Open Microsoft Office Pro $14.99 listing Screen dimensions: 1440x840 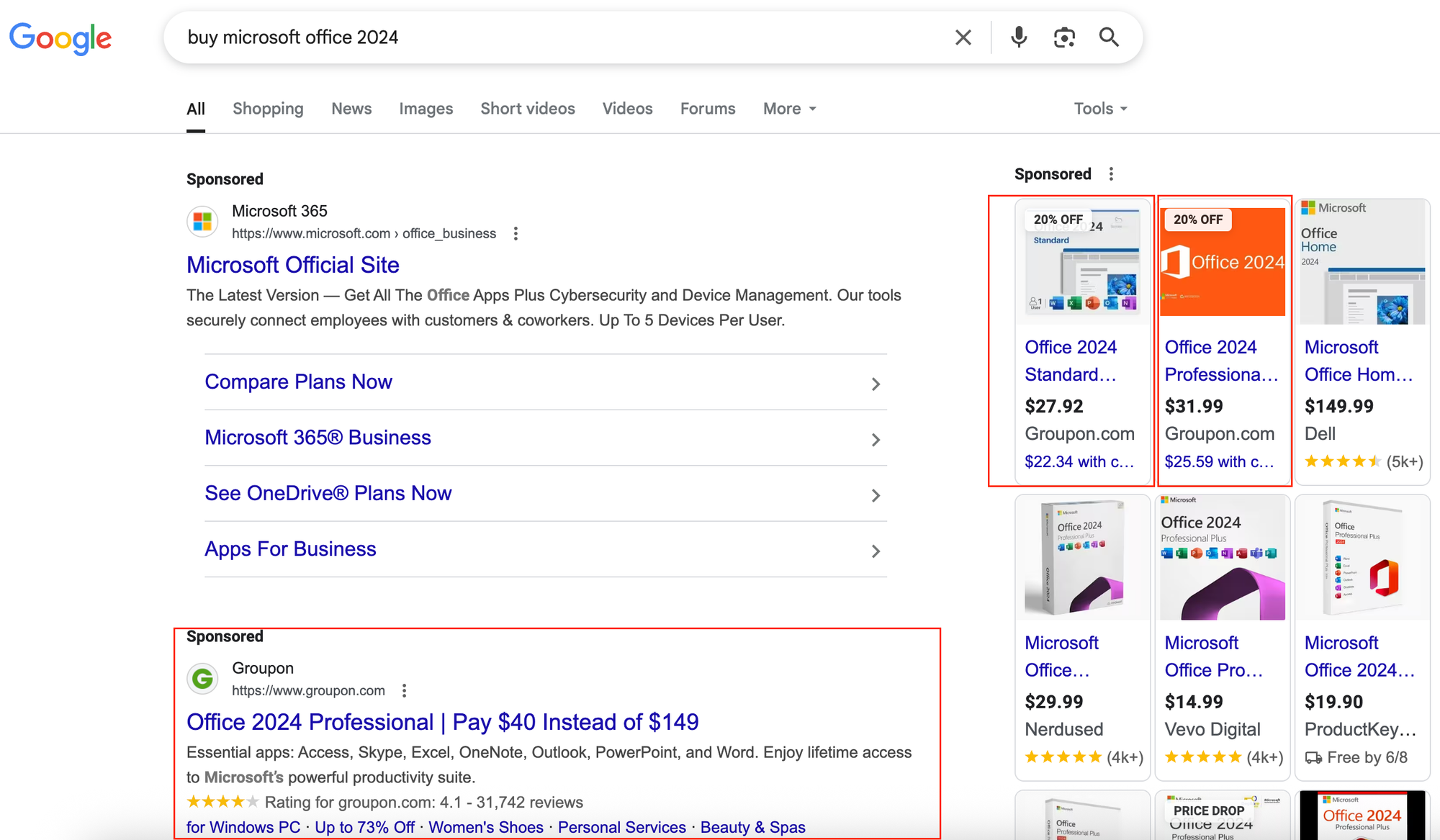click(1214, 656)
